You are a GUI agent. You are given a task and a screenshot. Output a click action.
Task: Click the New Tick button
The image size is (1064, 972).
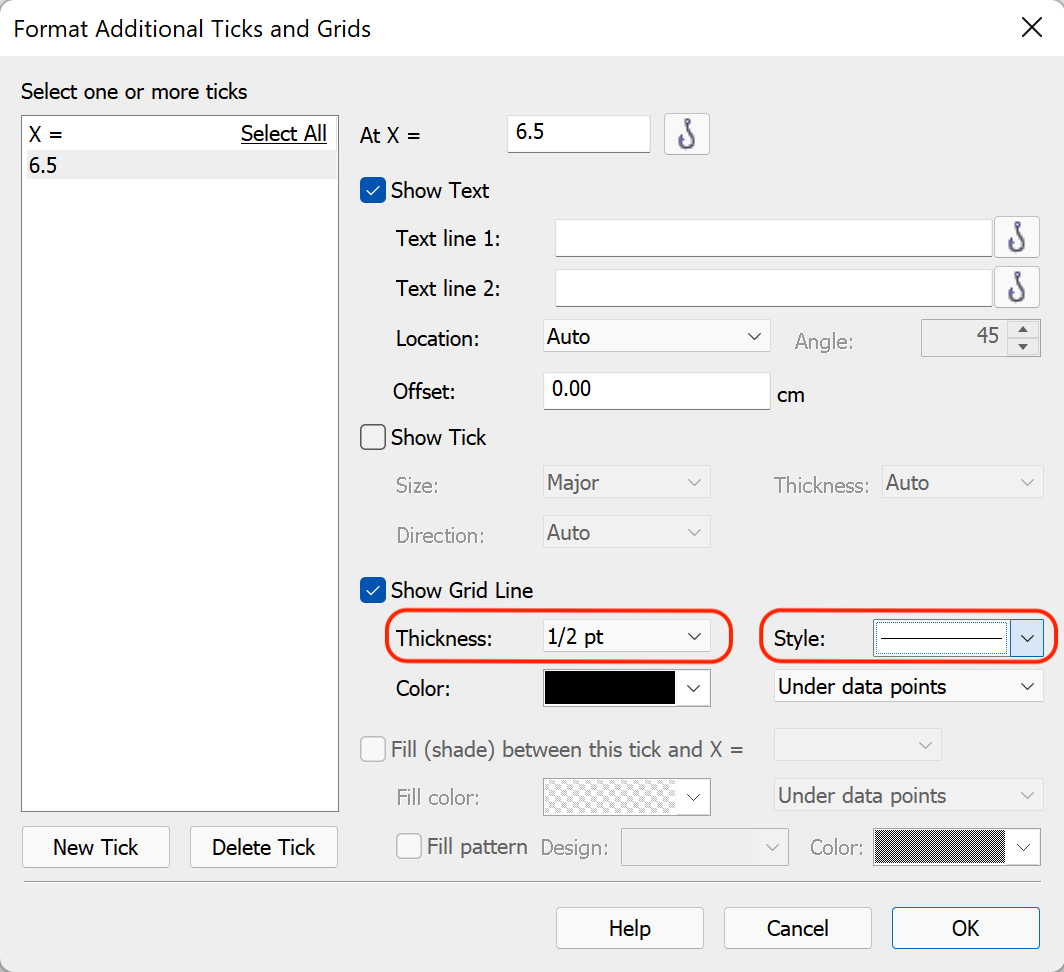(x=95, y=847)
